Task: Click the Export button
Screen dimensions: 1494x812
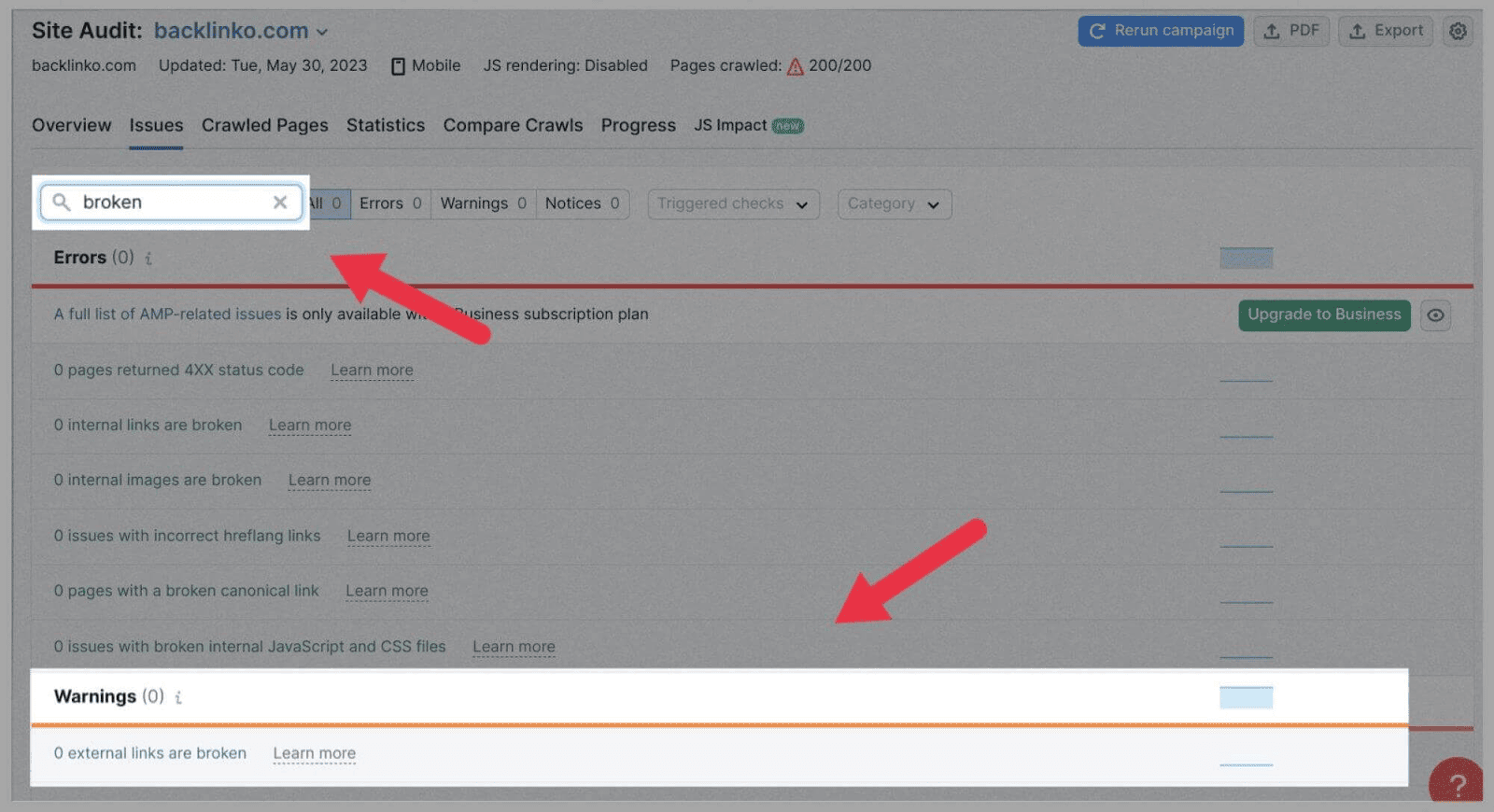Action: (1386, 31)
